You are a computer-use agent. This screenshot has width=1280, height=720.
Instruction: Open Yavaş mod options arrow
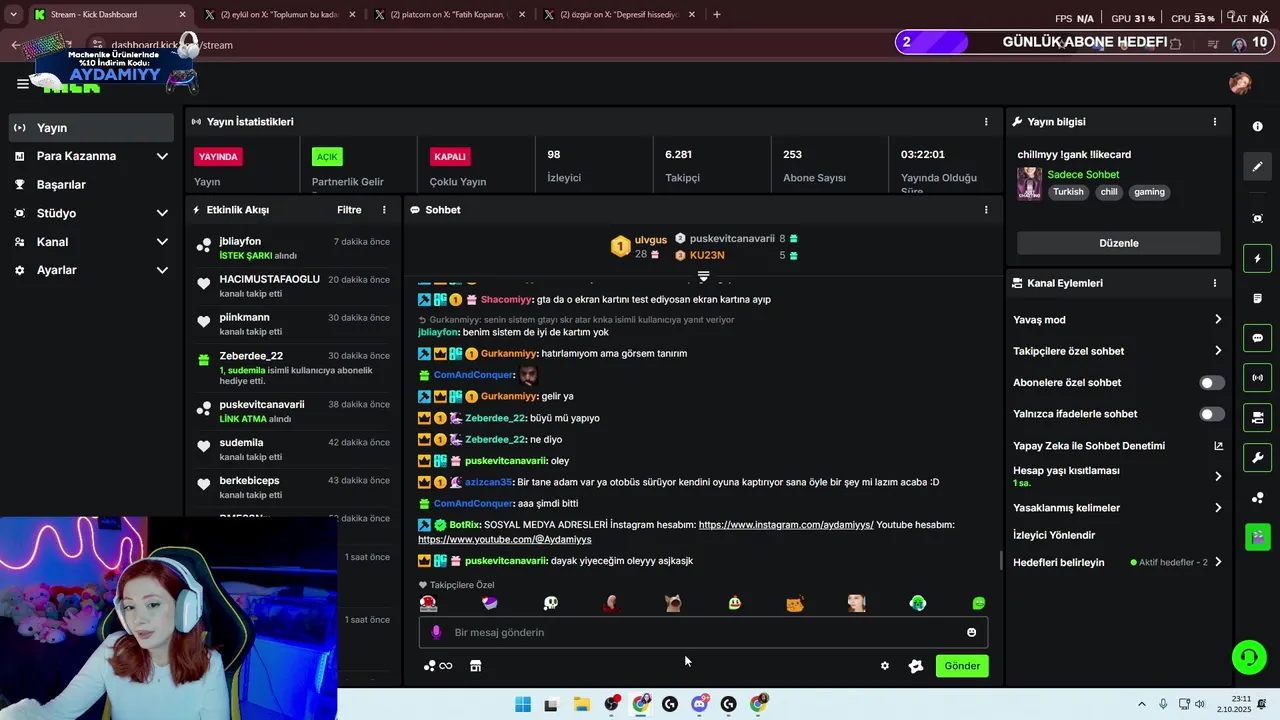[x=1218, y=320]
